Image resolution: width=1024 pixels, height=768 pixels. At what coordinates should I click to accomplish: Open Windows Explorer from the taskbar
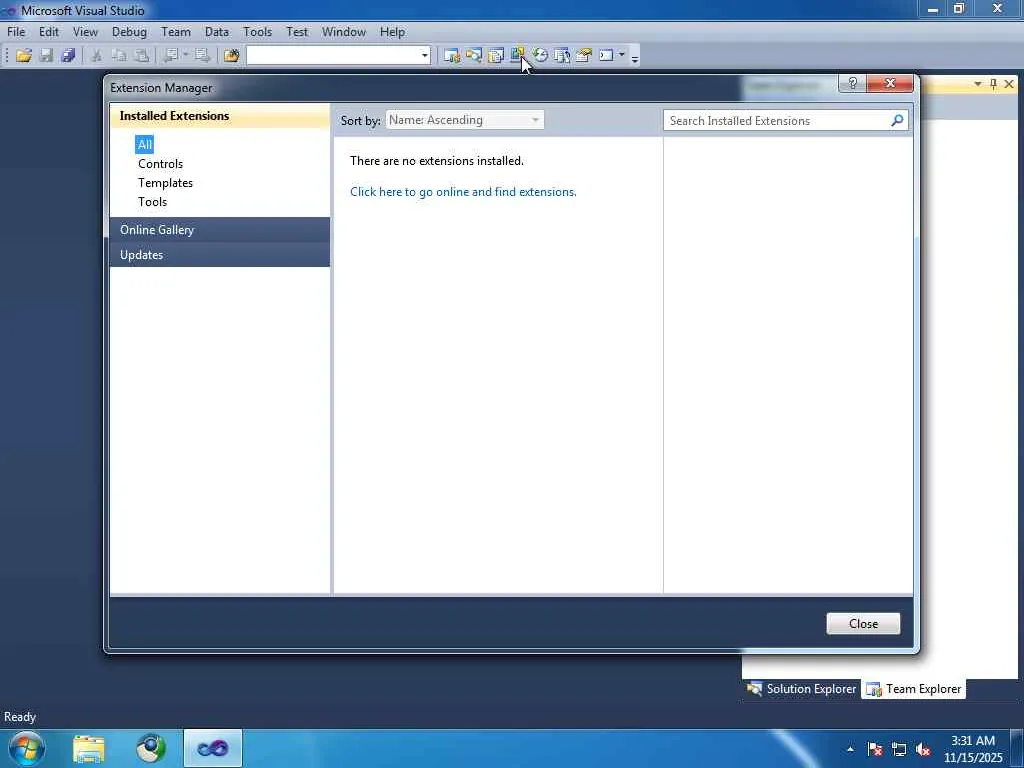click(x=89, y=748)
